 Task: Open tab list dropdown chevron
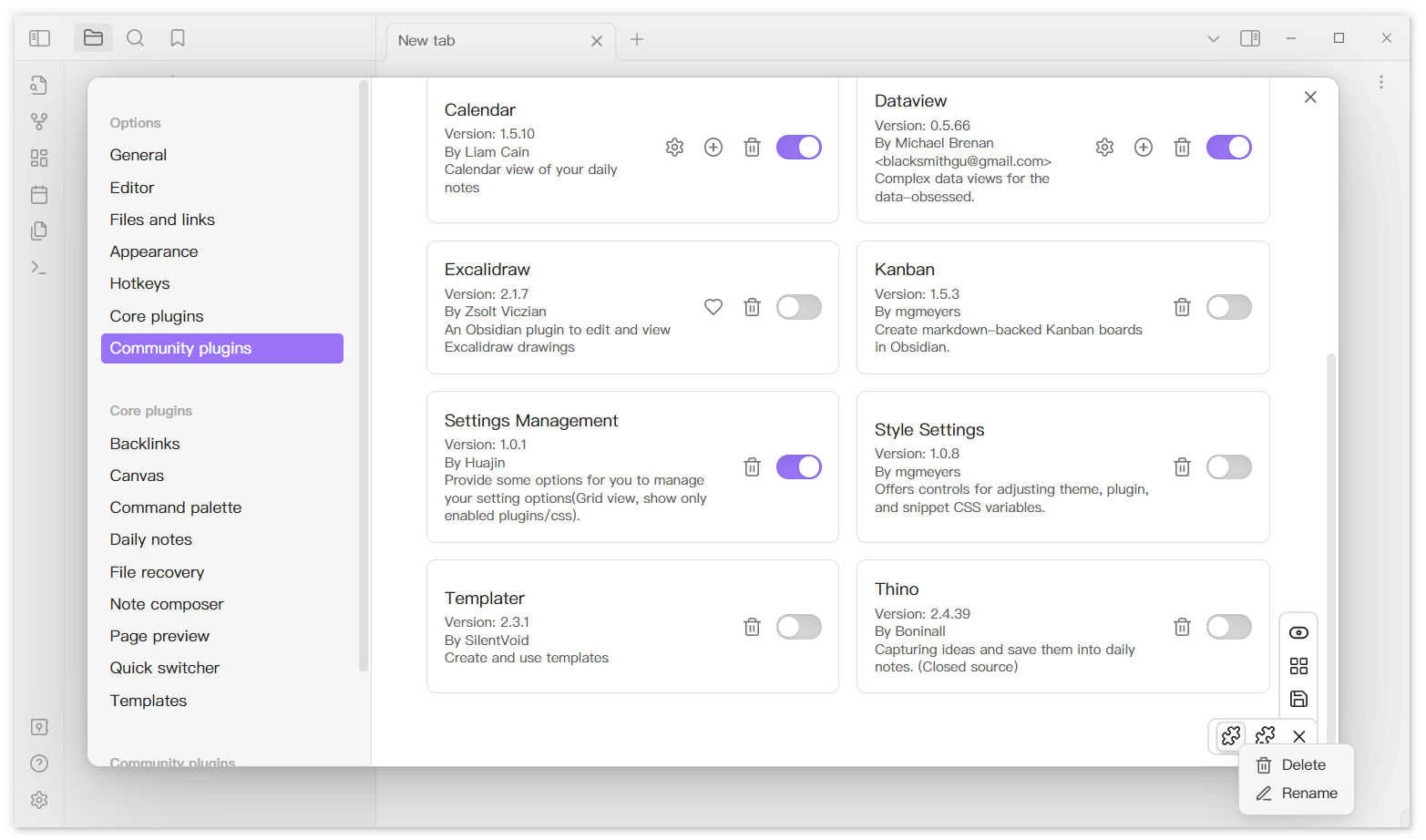(1214, 39)
